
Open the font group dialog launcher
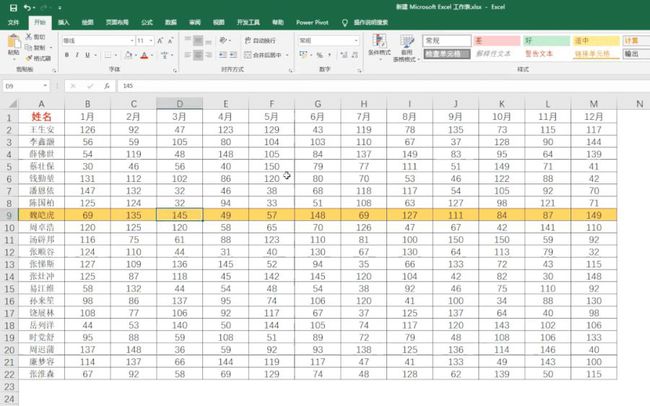pyautogui.click(x=175, y=71)
